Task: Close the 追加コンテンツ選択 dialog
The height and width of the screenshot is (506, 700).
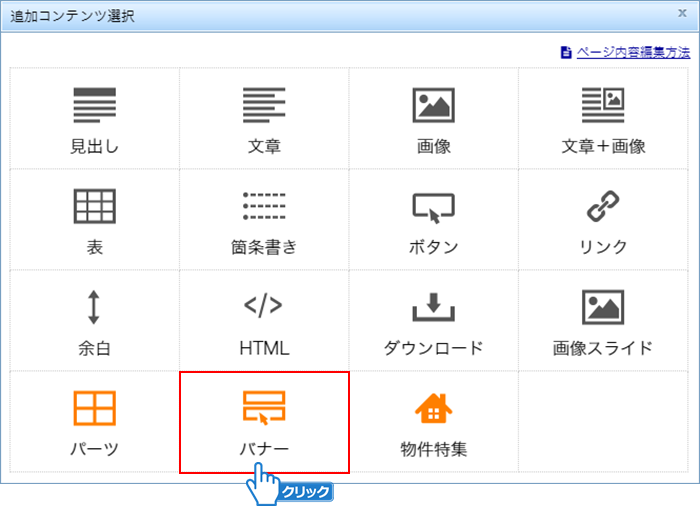Action: [x=682, y=13]
